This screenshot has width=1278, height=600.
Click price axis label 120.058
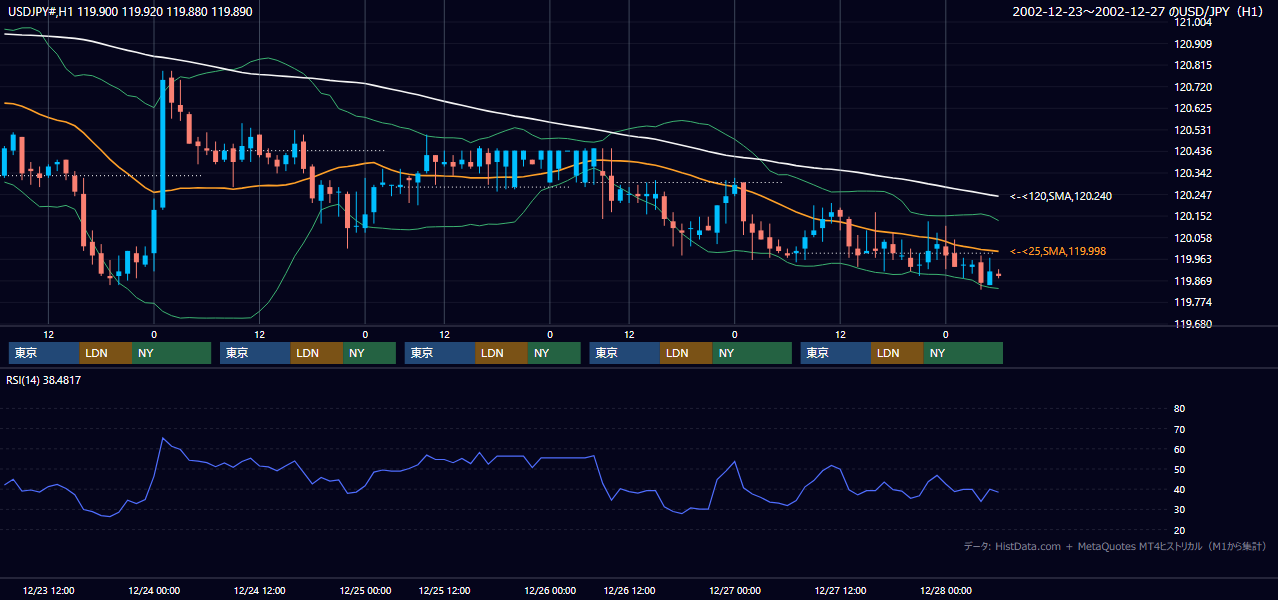[1192, 238]
